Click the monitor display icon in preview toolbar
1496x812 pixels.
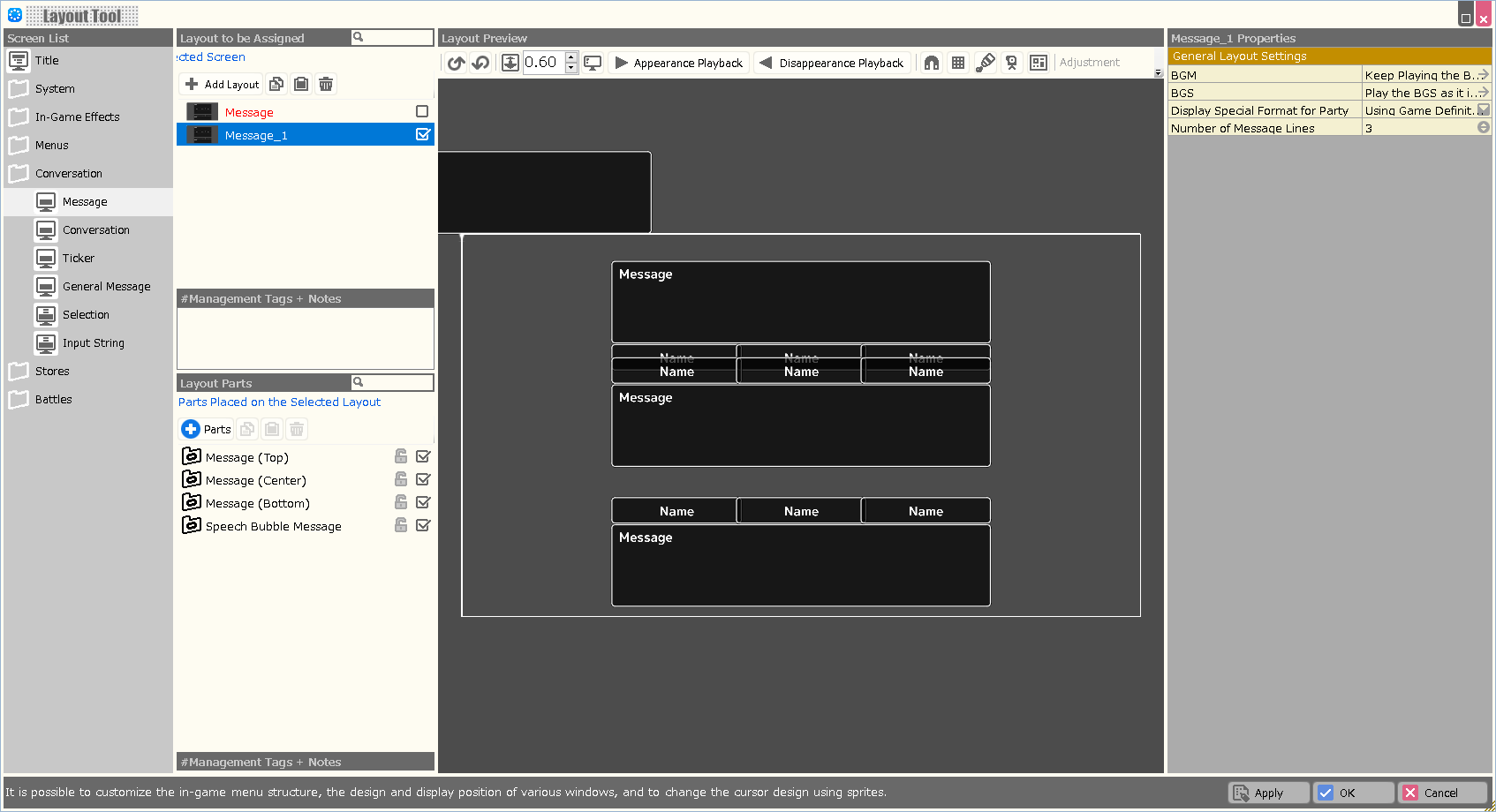(x=593, y=63)
